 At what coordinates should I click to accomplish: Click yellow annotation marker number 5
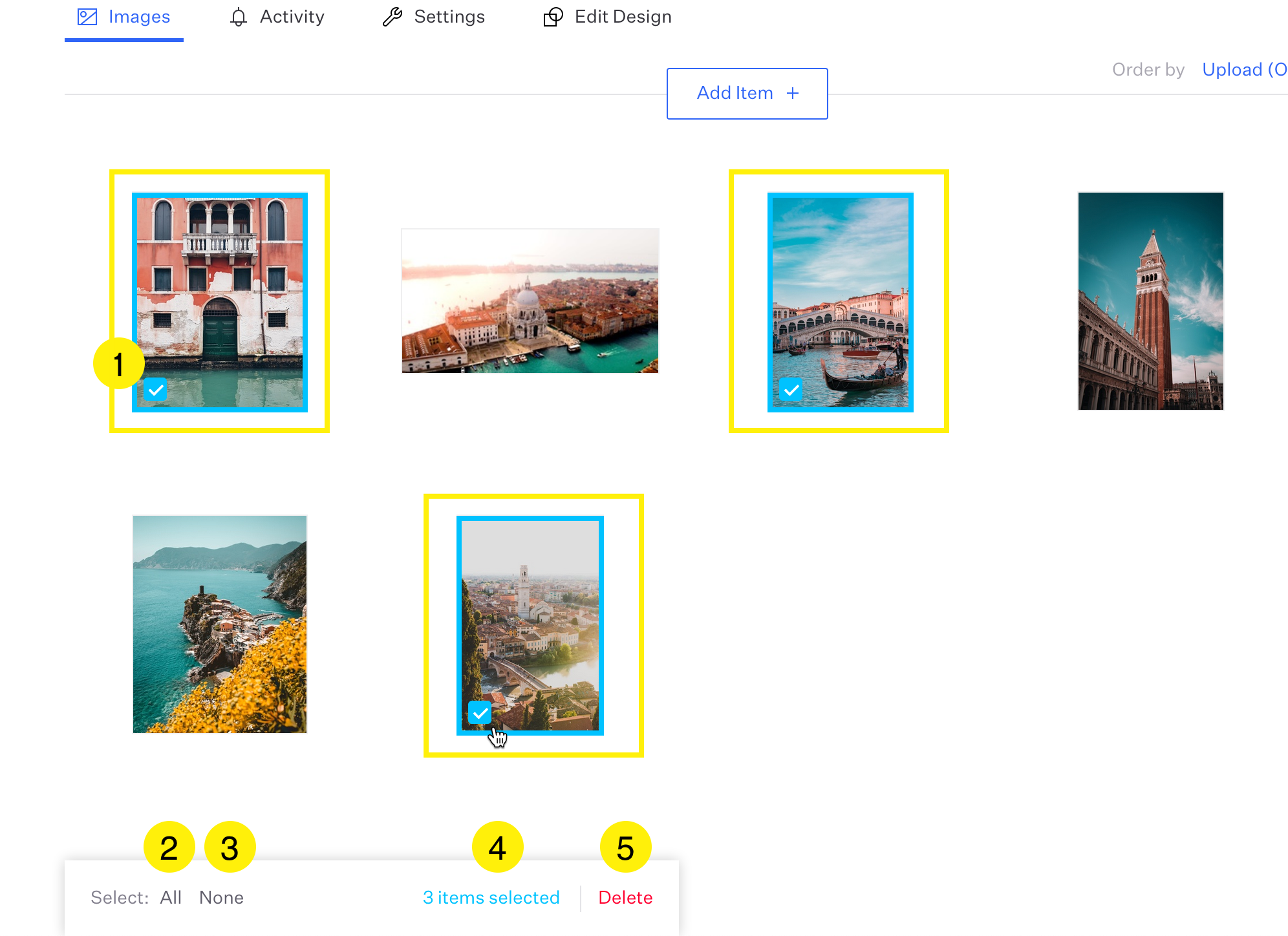(x=625, y=847)
